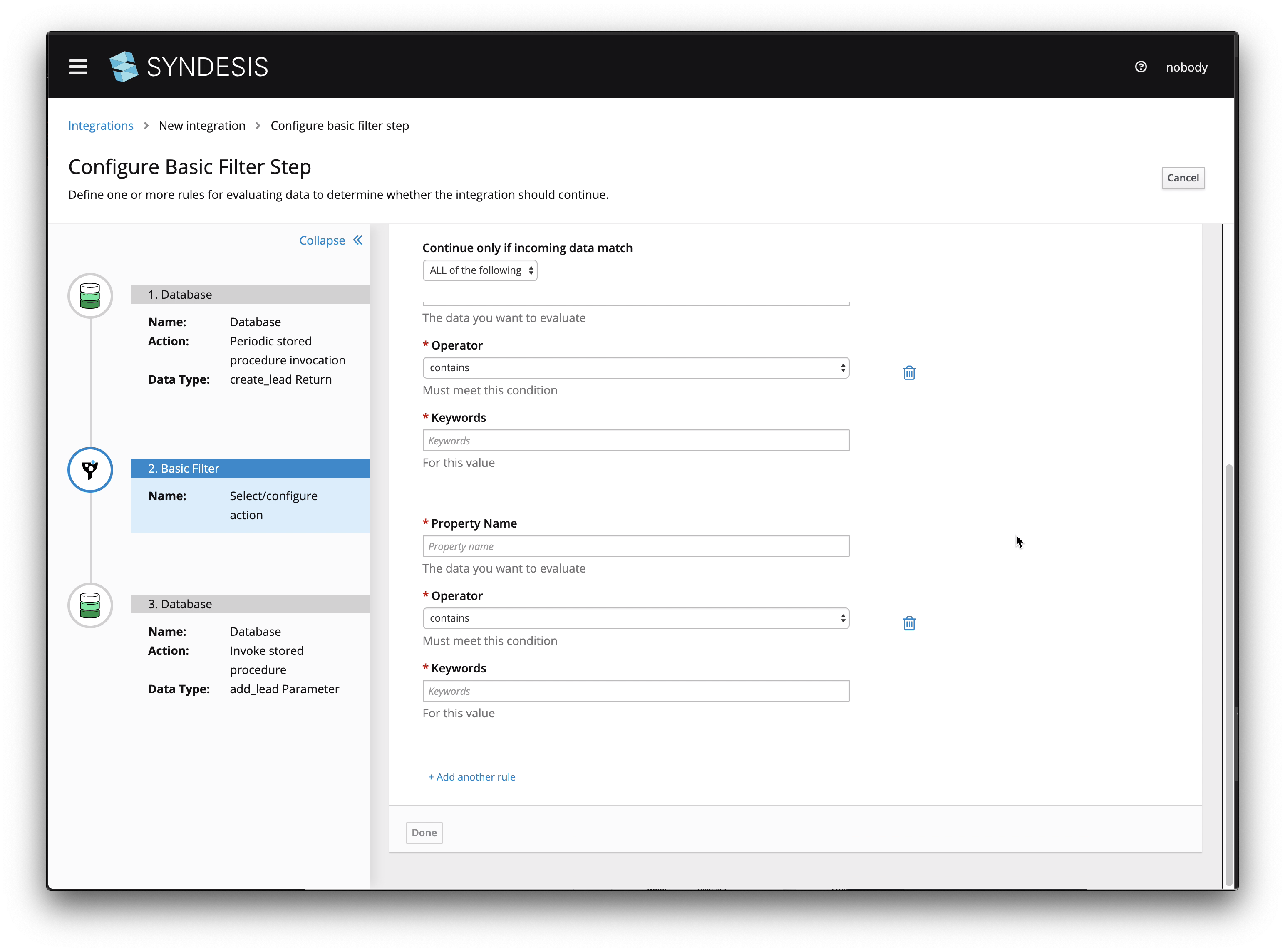This screenshot has height=952, width=1285.
Task: Open New integration from the breadcrumb
Action: (202, 125)
